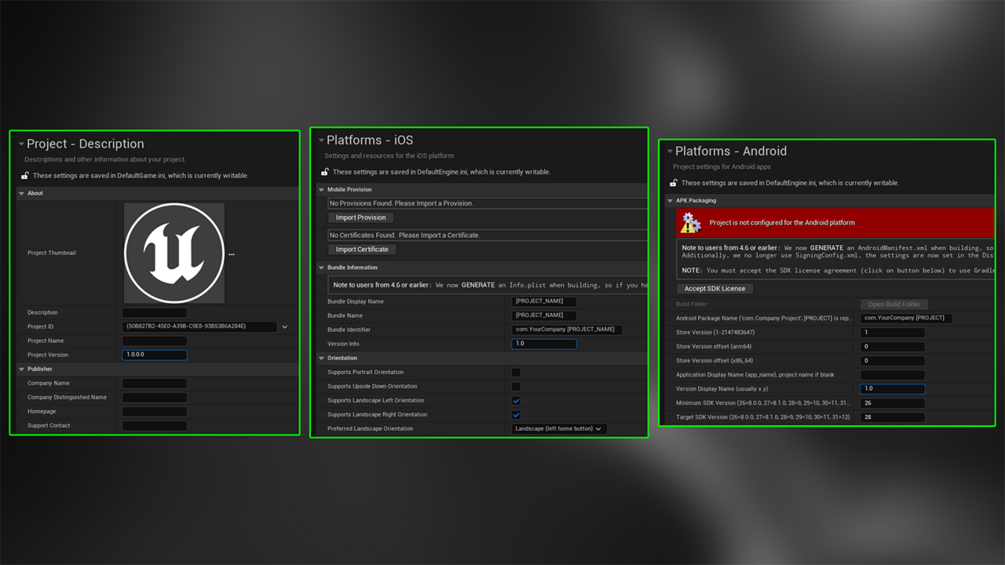Click the Import Provision button
This screenshot has height=565, width=1005.
[361, 218]
